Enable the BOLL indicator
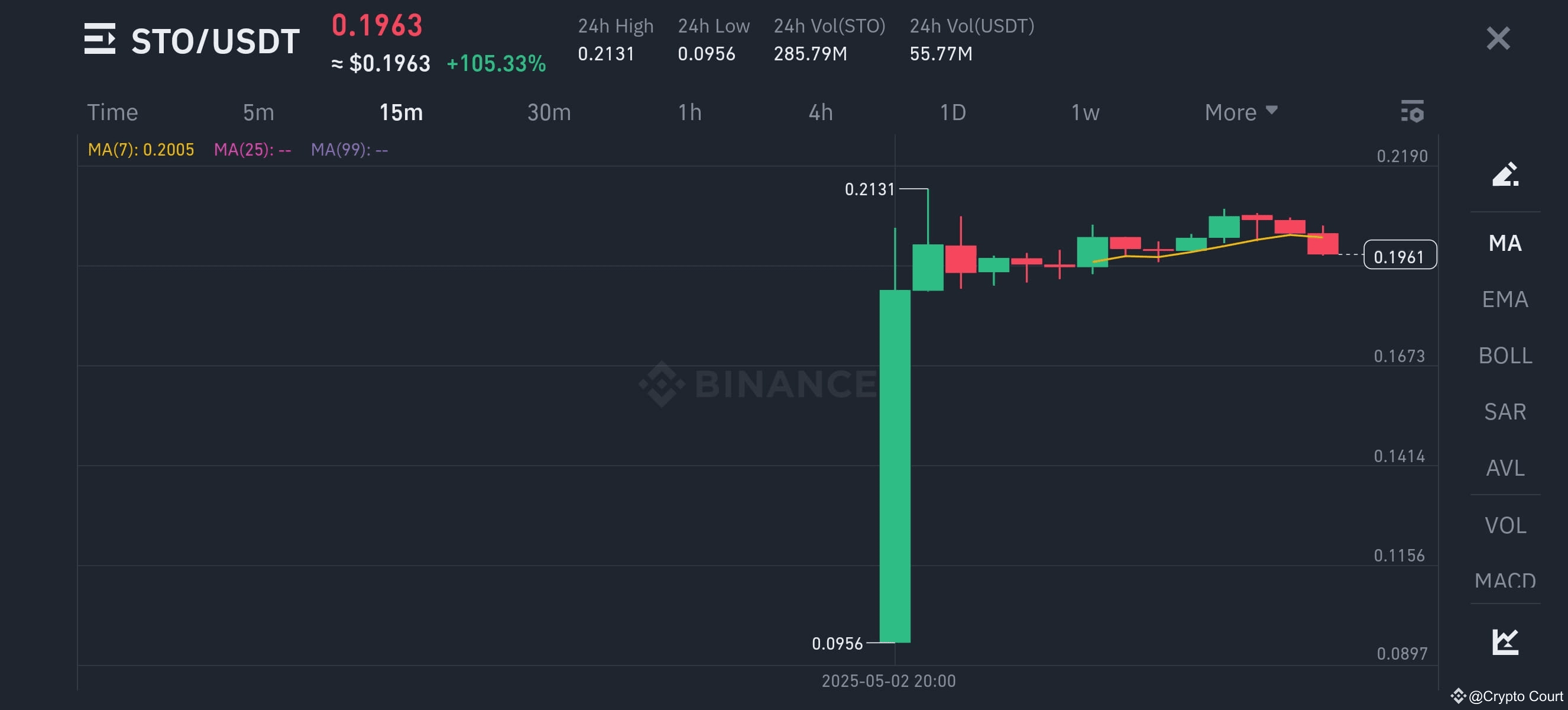The height and width of the screenshot is (710, 1568). tap(1504, 355)
